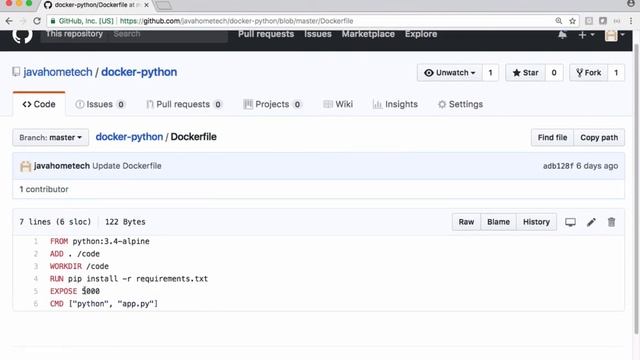Bookmark this page with star icon
This screenshot has width=640, height=360.
pyautogui.click(x=572, y=21)
